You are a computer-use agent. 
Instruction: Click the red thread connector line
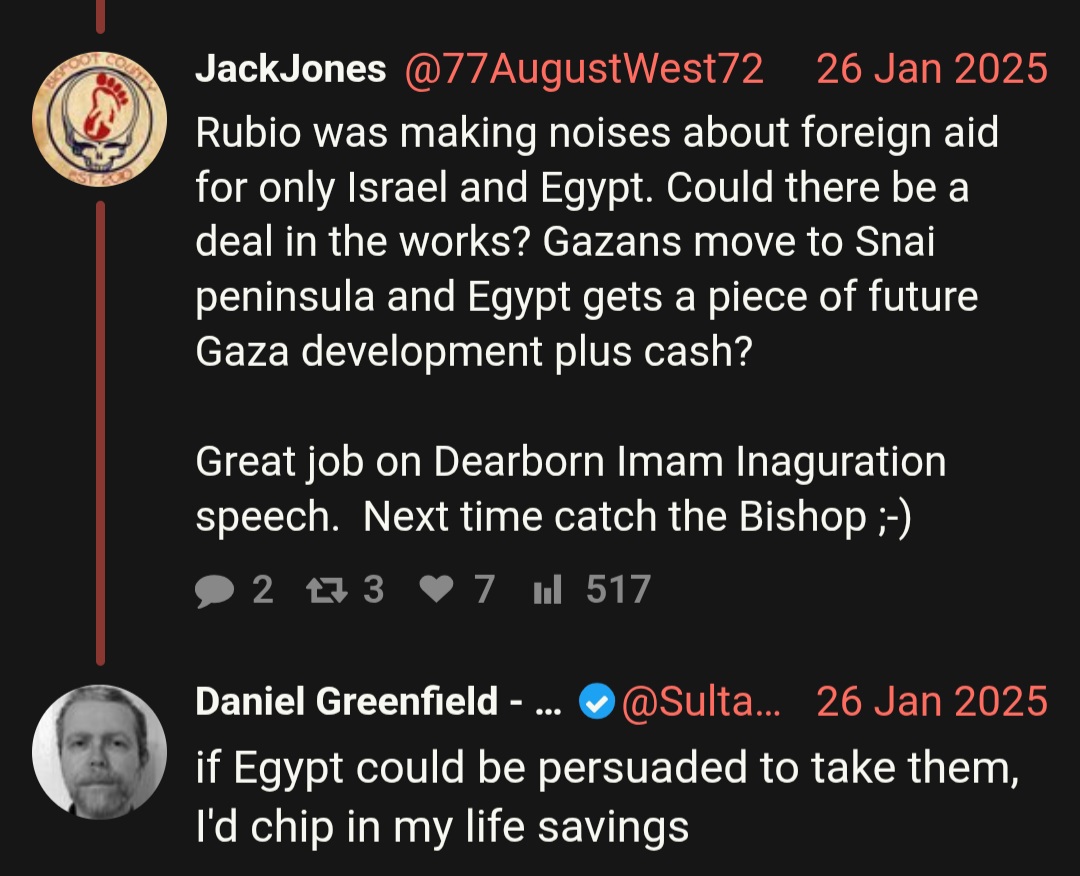coord(101,433)
